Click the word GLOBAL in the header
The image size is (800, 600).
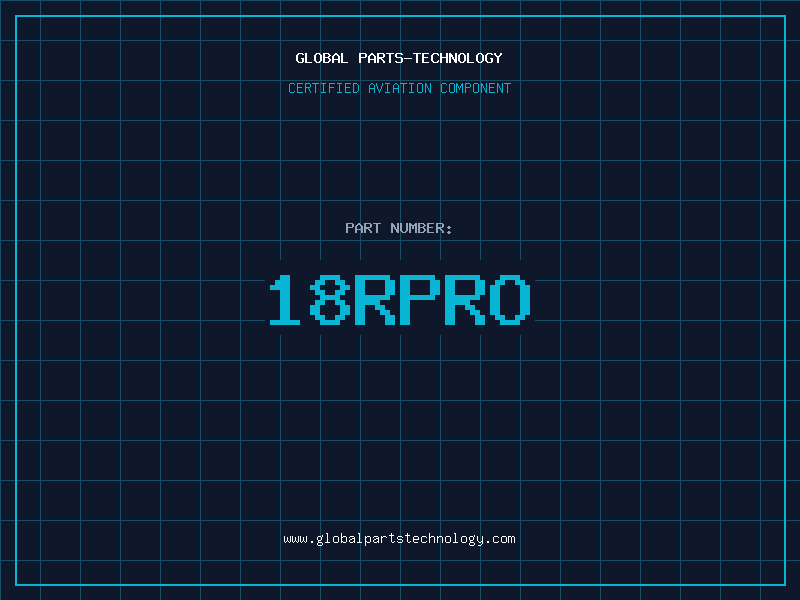click(x=322, y=58)
